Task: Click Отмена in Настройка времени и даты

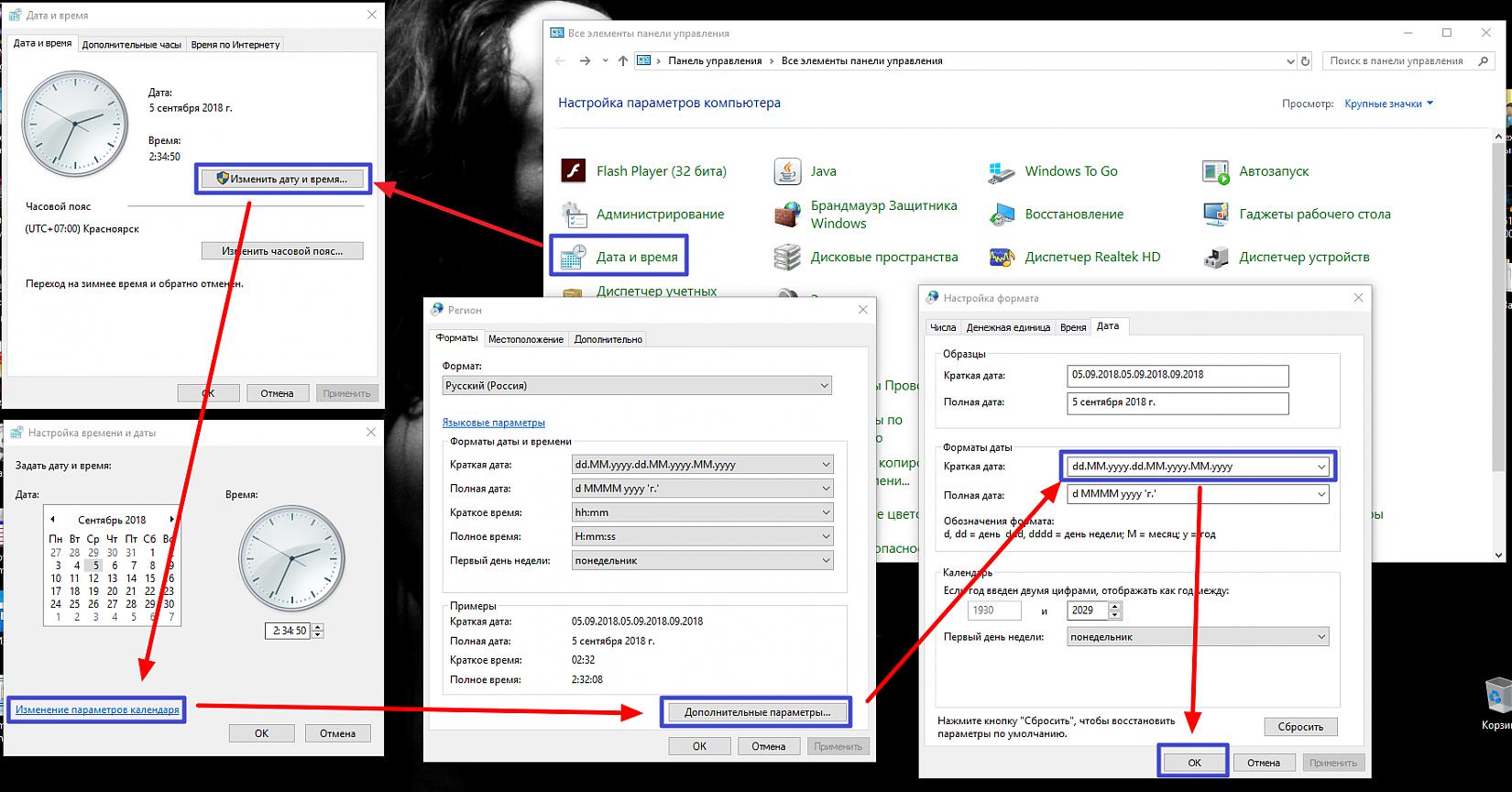Action: 337,733
